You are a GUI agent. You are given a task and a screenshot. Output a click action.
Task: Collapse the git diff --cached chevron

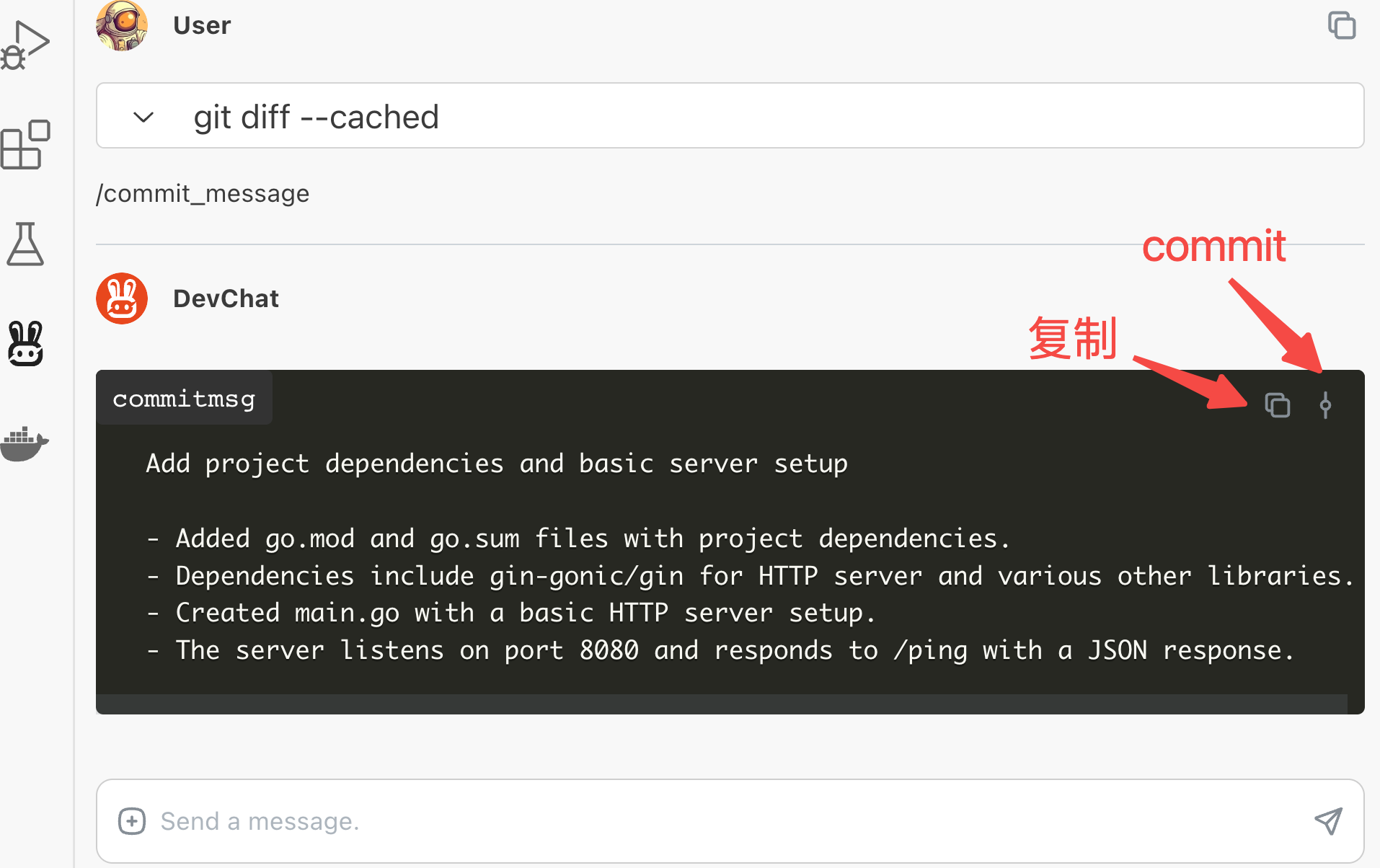pyautogui.click(x=143, y=117)
